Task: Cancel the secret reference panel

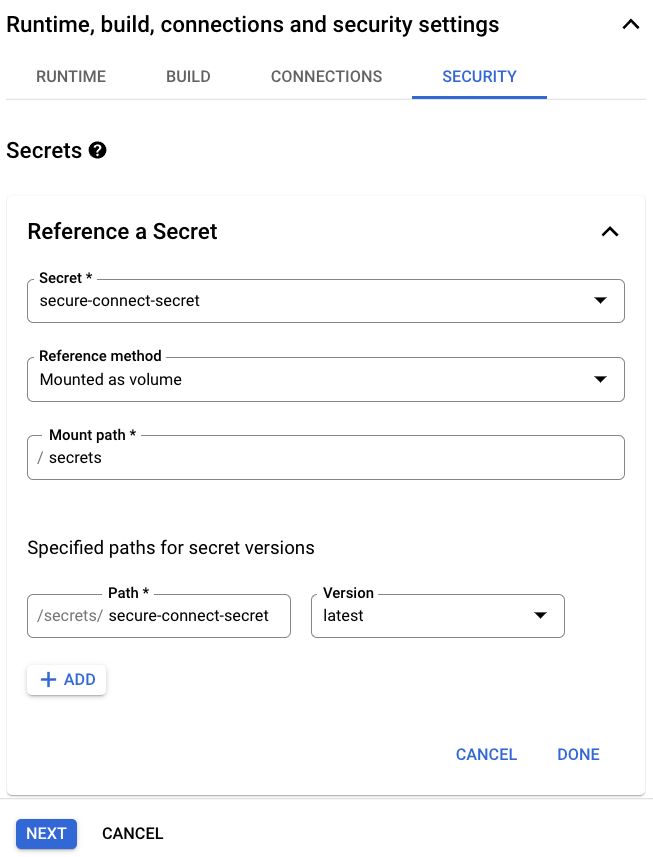Action: (486, 754)
